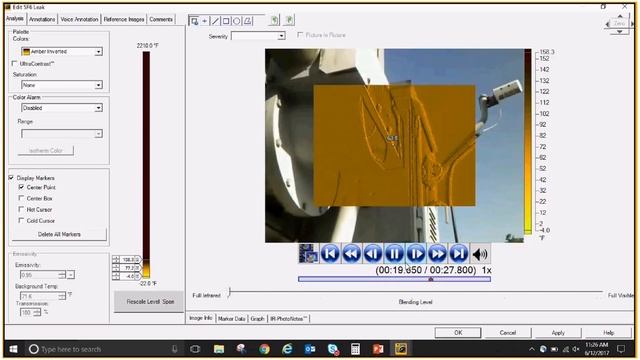The width and height of the screenshot is (640, 360).
Task: Click the frame thumbnail icon left of playback controls
Action: point(308,254)
